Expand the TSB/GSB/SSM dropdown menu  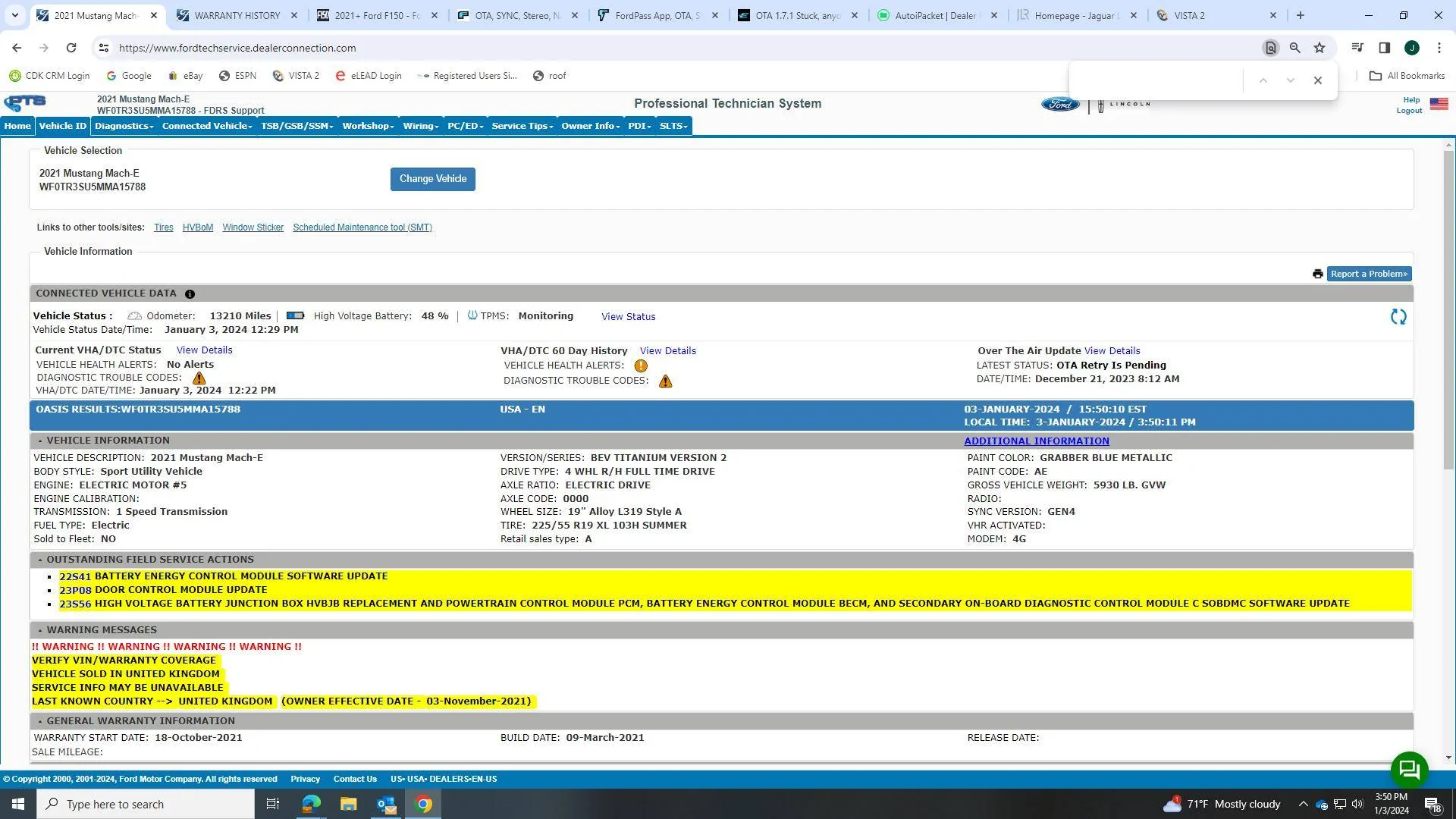[x=297, y=126]
